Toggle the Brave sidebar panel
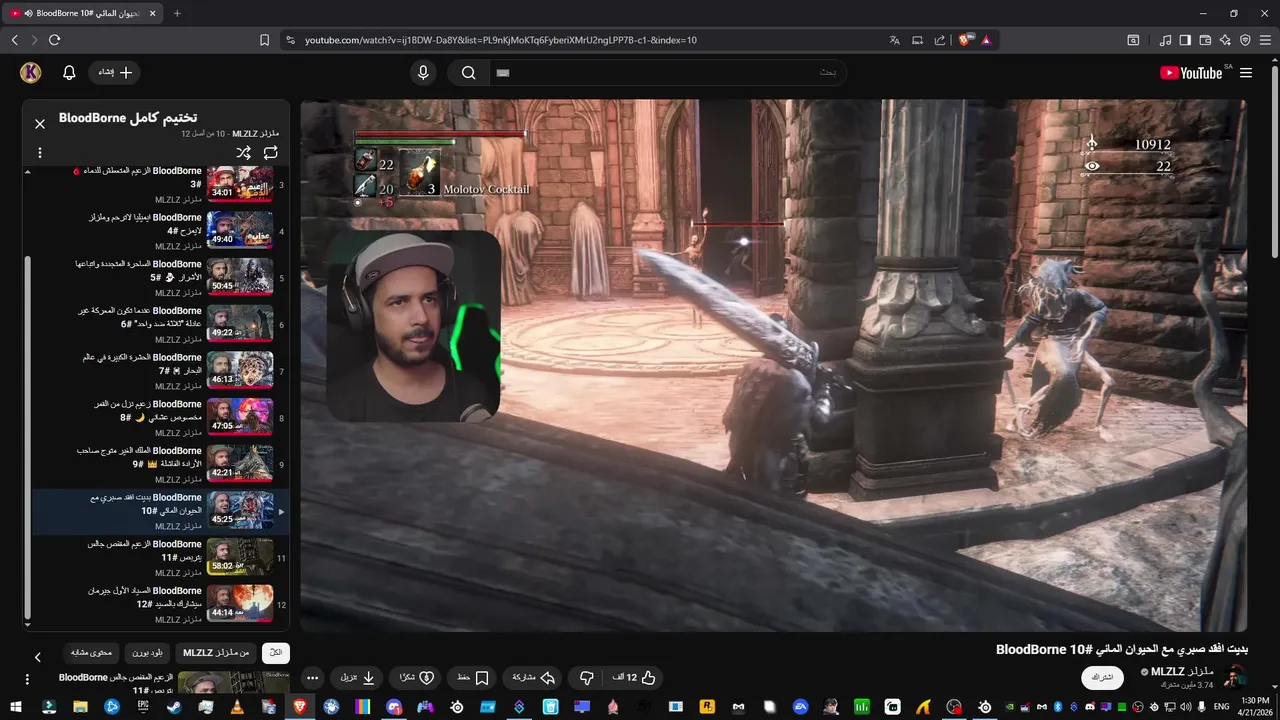This screenshot has height=720, width=1280. click(1185, 40)
